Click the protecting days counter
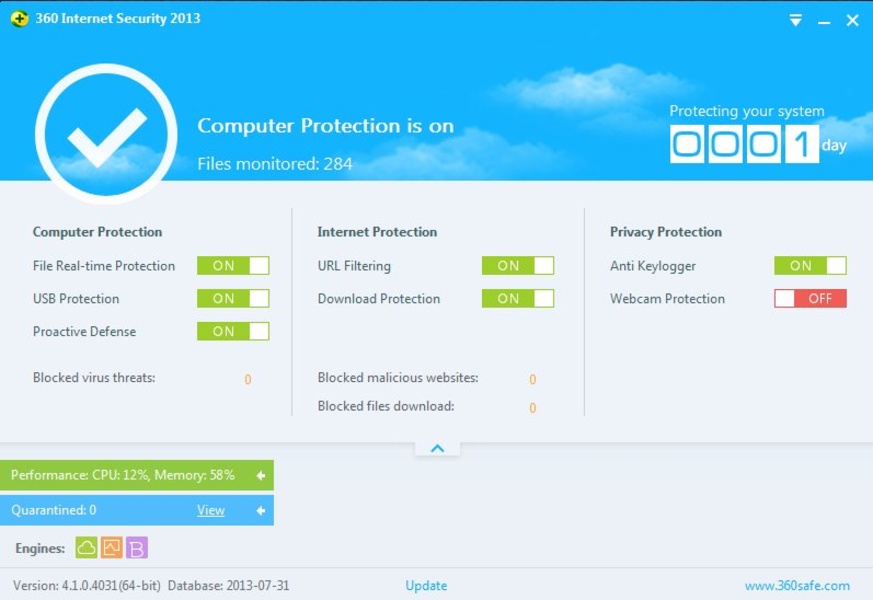The width and height of the screenshot is (873, 600). (744, 144)
